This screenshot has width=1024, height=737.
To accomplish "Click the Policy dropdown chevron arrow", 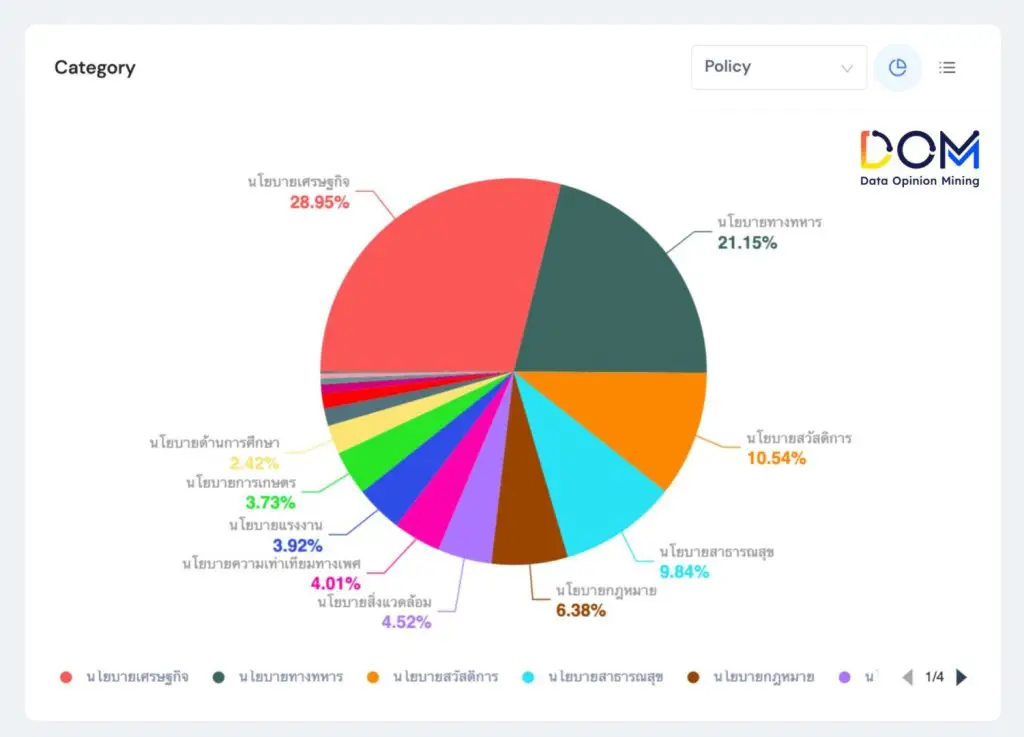I will pos(847,68).
